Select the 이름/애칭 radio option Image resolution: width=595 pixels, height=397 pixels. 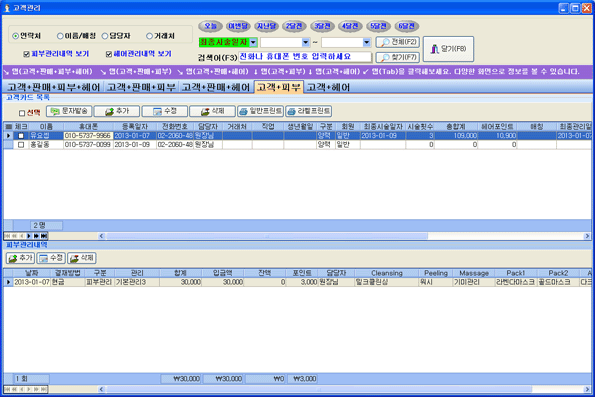point(60,36)
